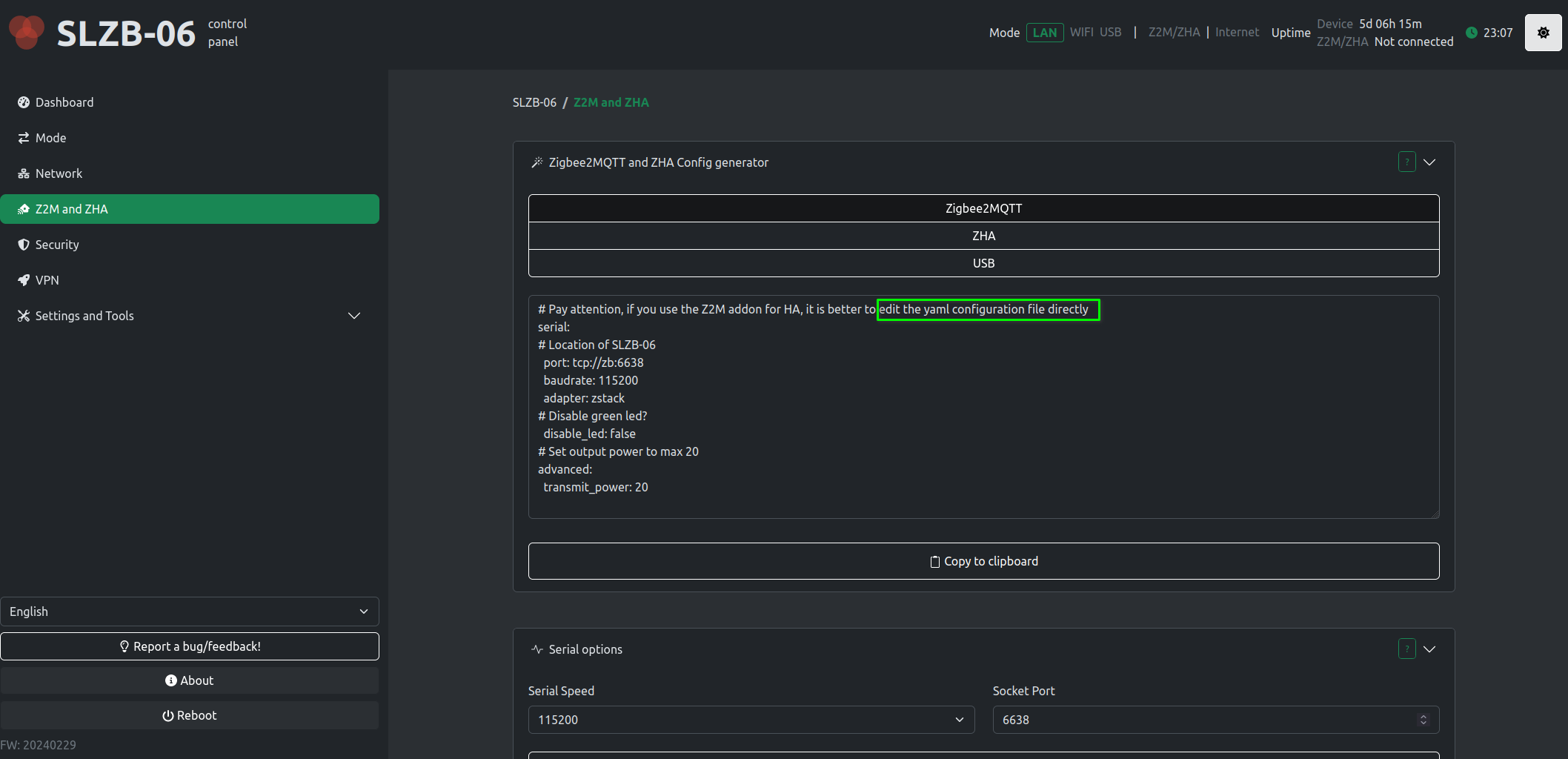Select the Mode item in the sidebar
The image size is (1568, 759).
click(x=50, y=137)
